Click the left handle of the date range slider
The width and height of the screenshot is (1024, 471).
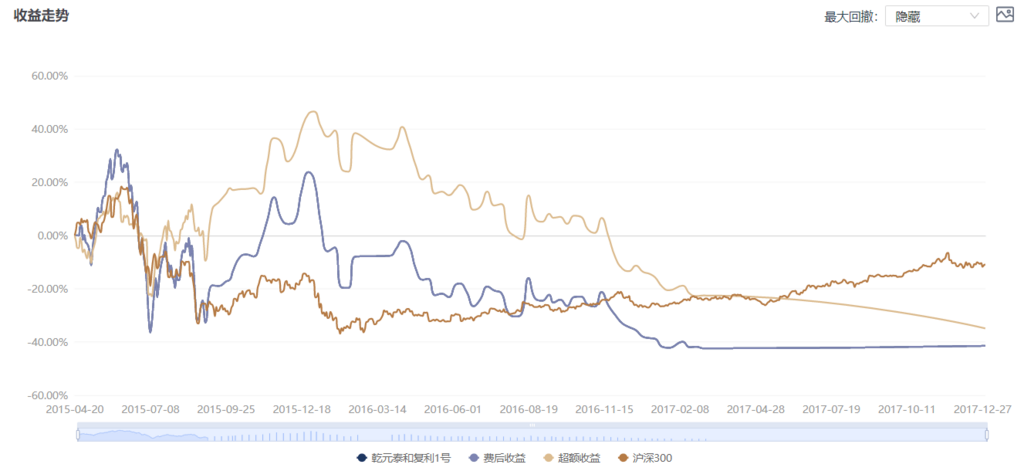pos(78,434)
